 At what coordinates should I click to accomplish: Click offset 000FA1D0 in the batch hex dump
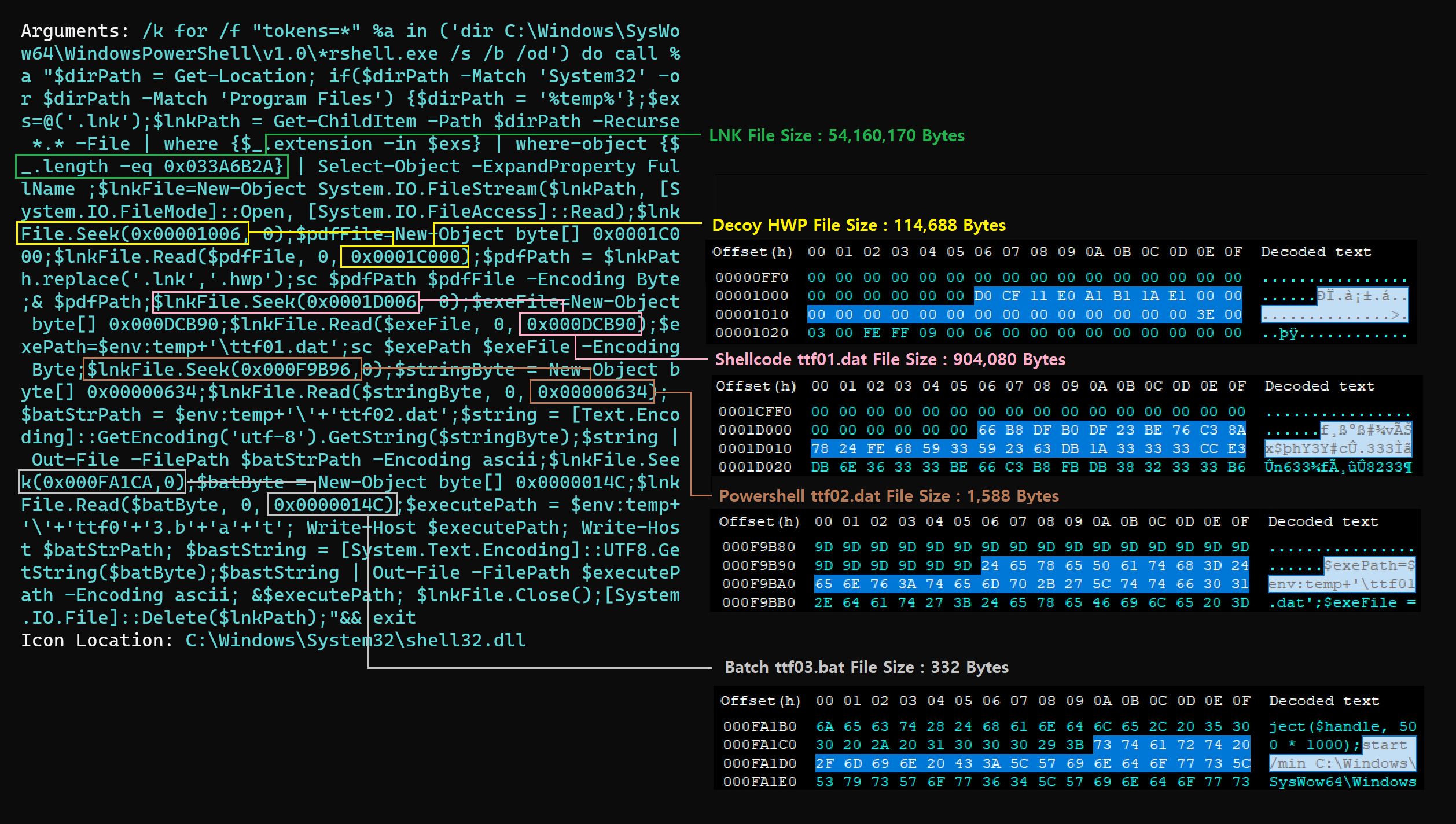(759, 763)
